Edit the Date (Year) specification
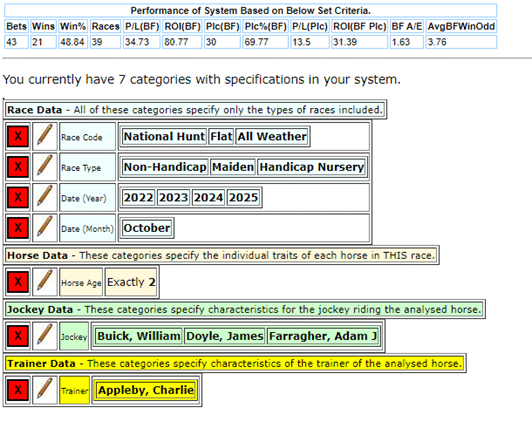The width and height of the screenshot is (532, 421). pos(45,197)
